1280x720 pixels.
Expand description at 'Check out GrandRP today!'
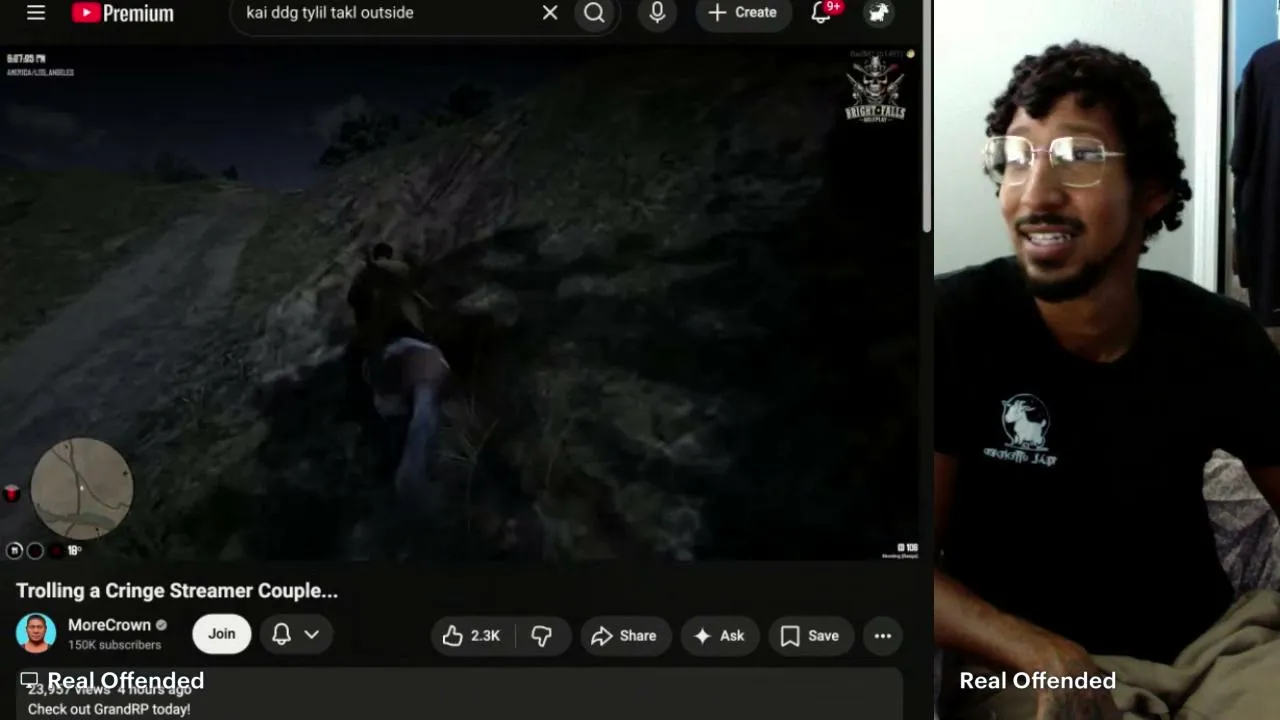[109, 709]
